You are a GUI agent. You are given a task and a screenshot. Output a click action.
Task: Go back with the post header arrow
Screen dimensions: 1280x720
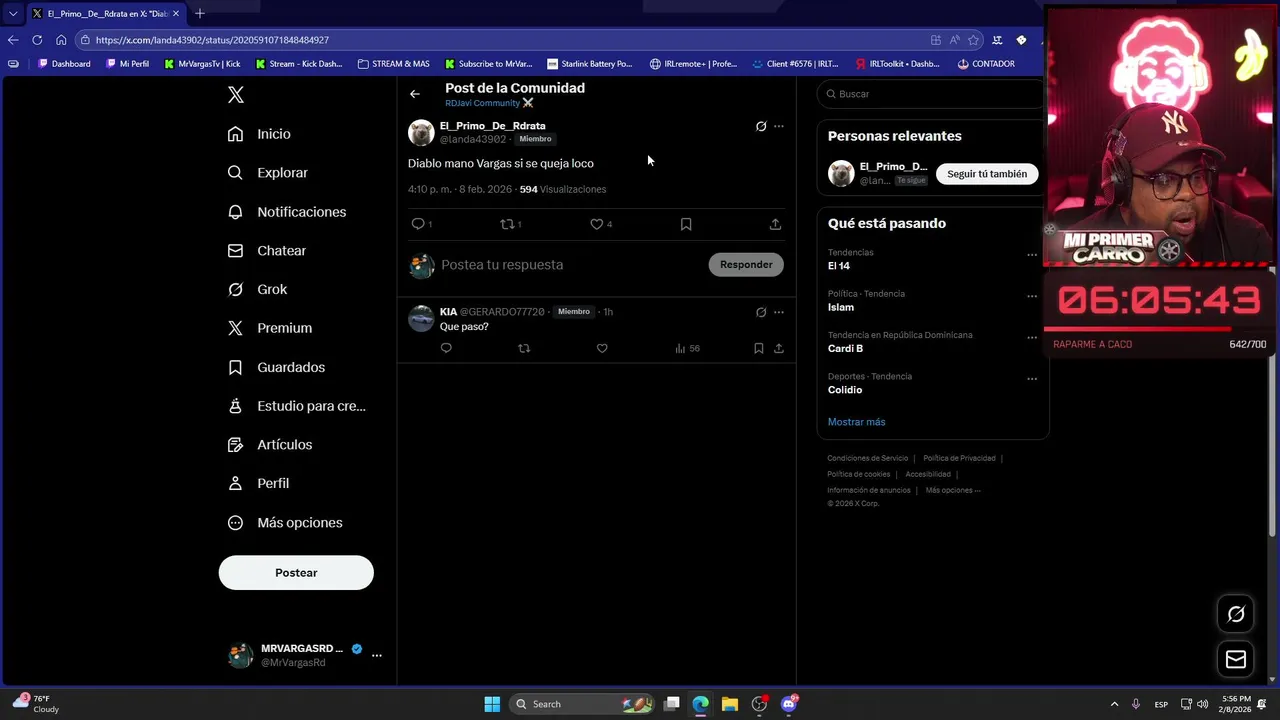point(415,94)
